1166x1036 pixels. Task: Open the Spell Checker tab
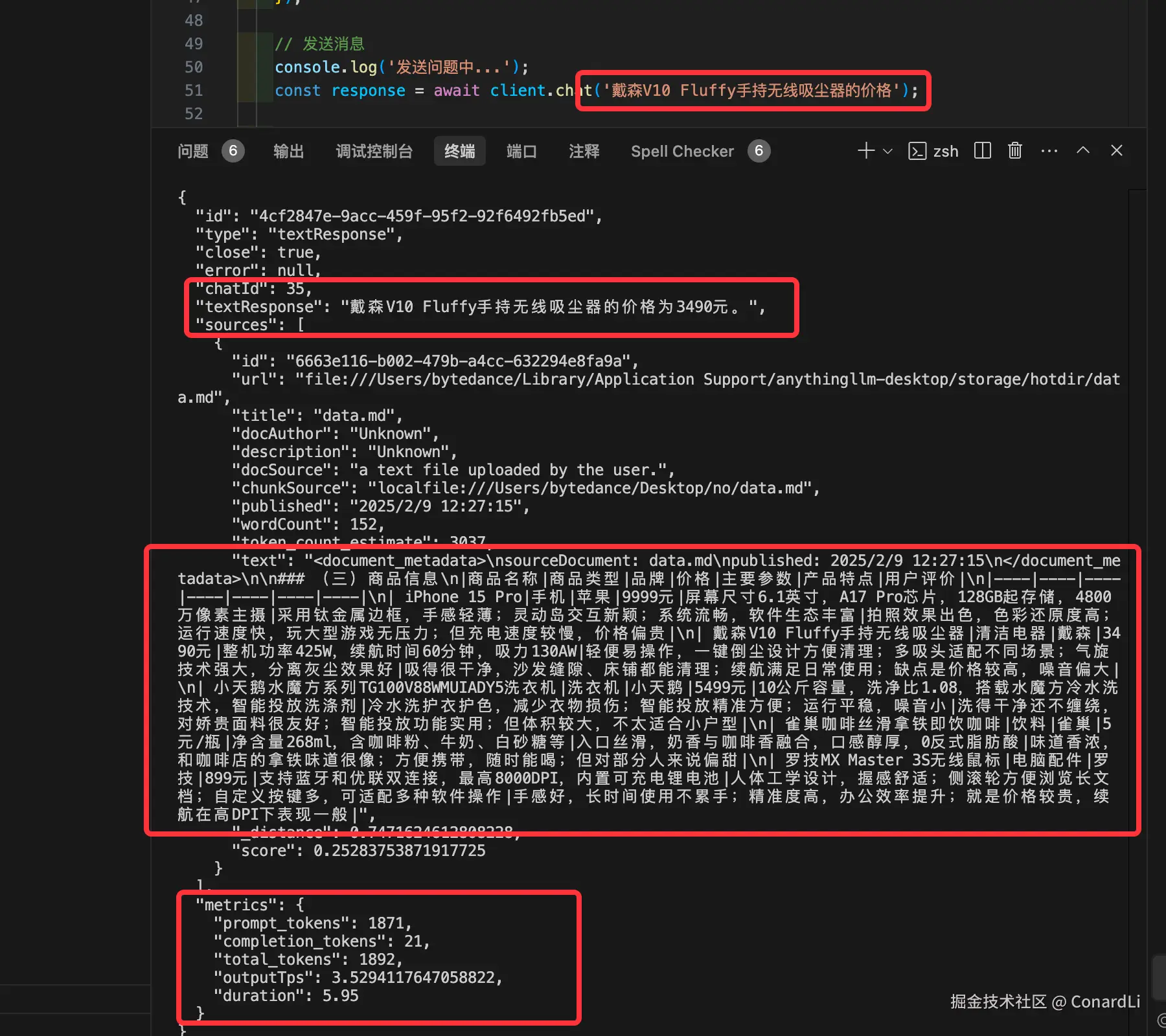[682, 152]
